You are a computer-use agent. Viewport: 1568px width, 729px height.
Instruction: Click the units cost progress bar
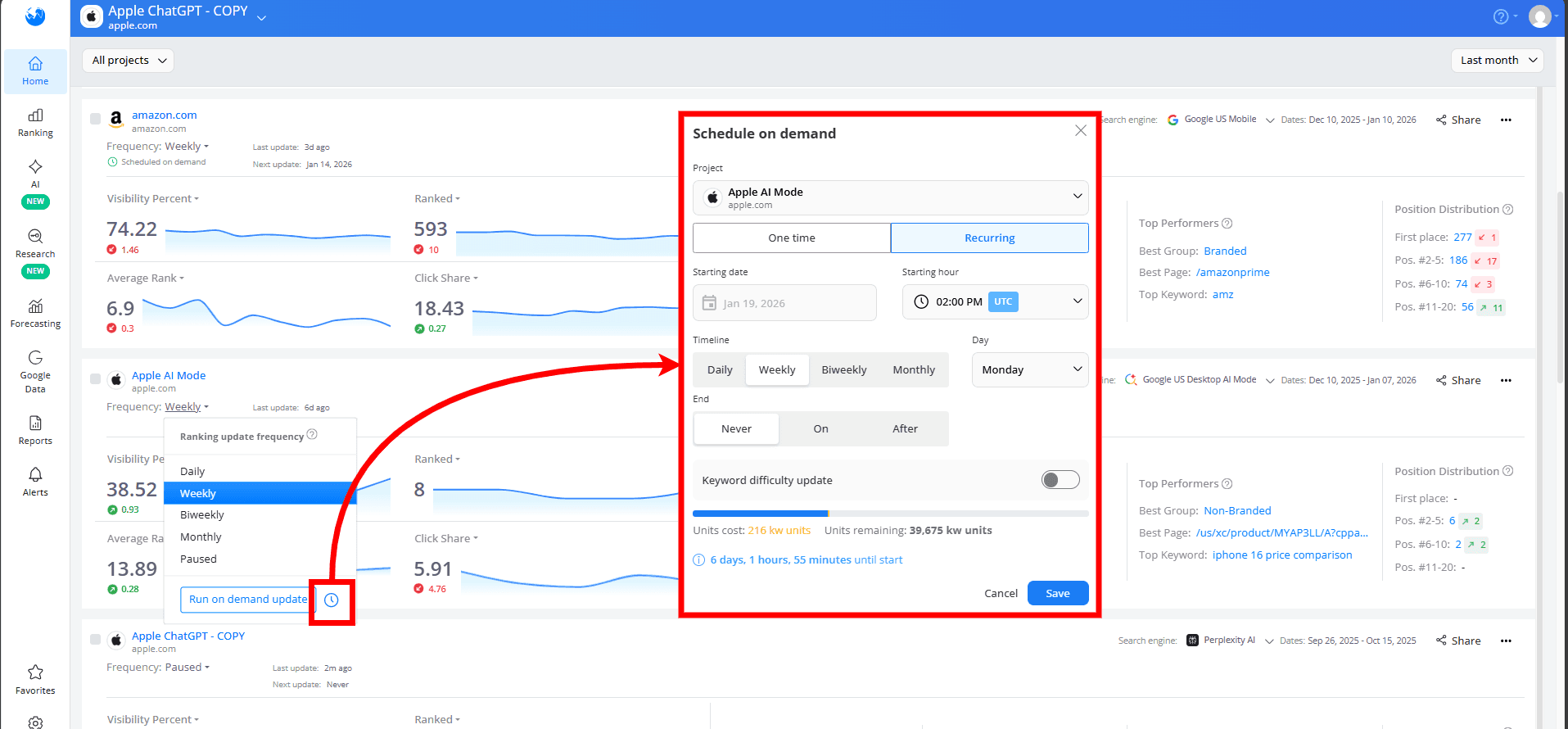tap(891, 514)
